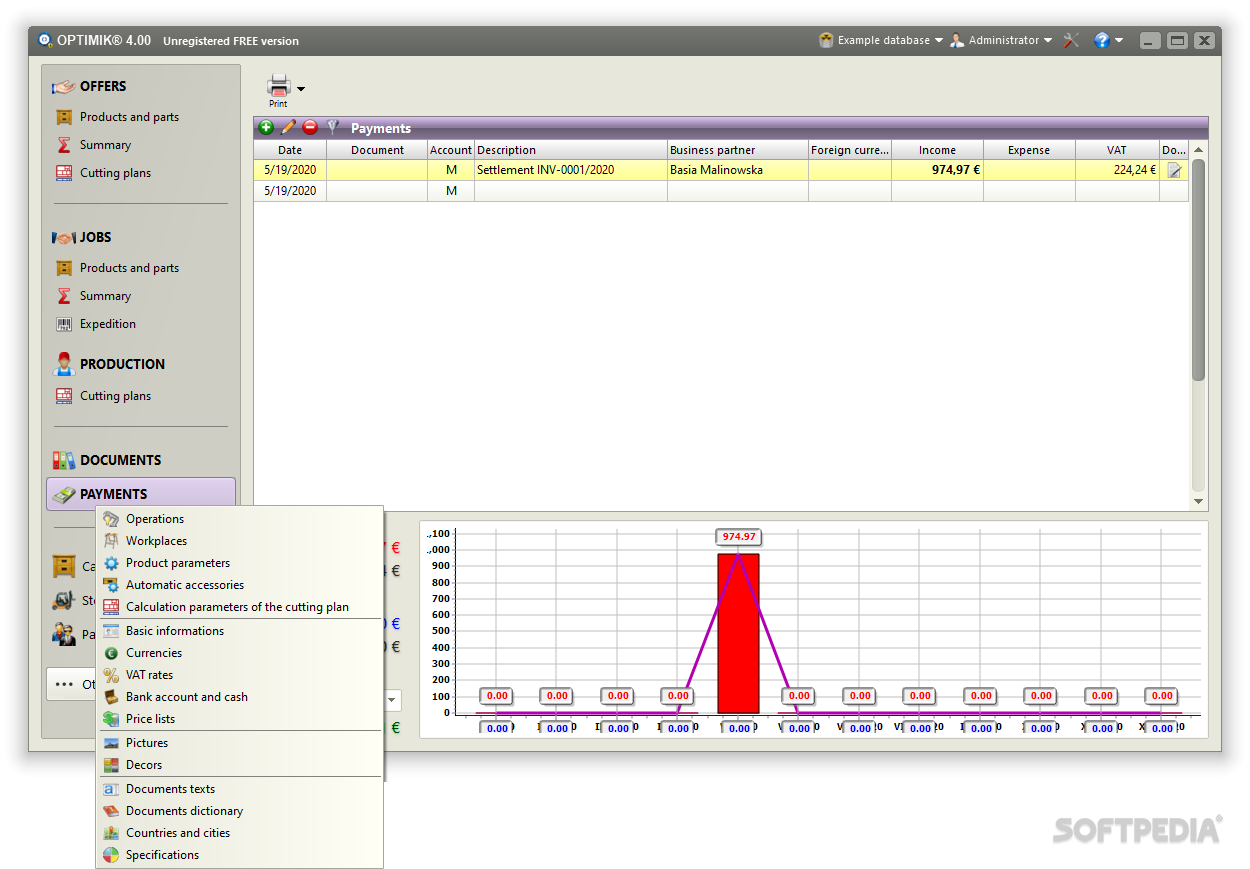The height and width of the screenshot is (869, 1250).
Task: Click the VAT rates percent icon
Action: tap(111, 675)
